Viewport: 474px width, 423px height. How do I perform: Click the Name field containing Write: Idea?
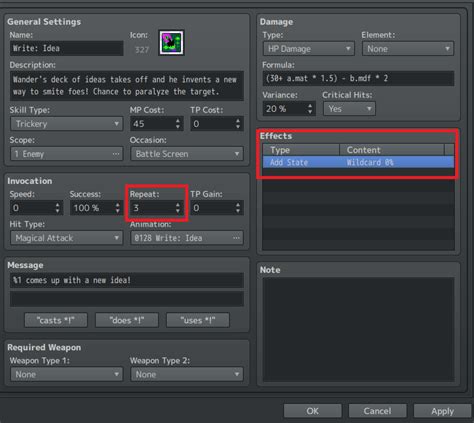coord(66,48)
